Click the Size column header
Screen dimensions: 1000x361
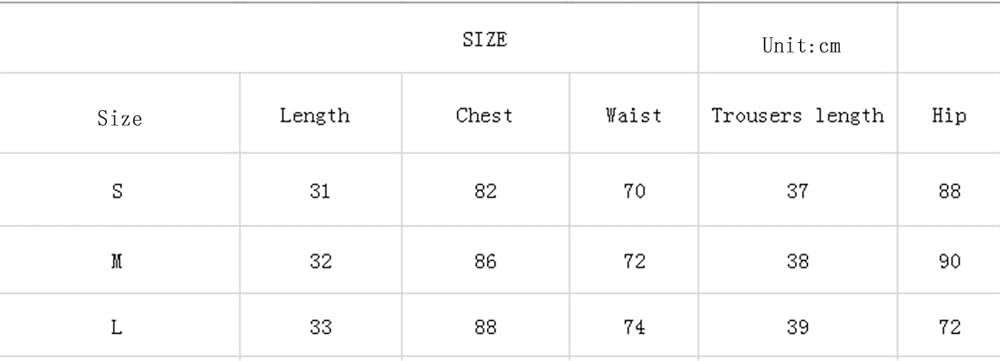click(119, 118)
